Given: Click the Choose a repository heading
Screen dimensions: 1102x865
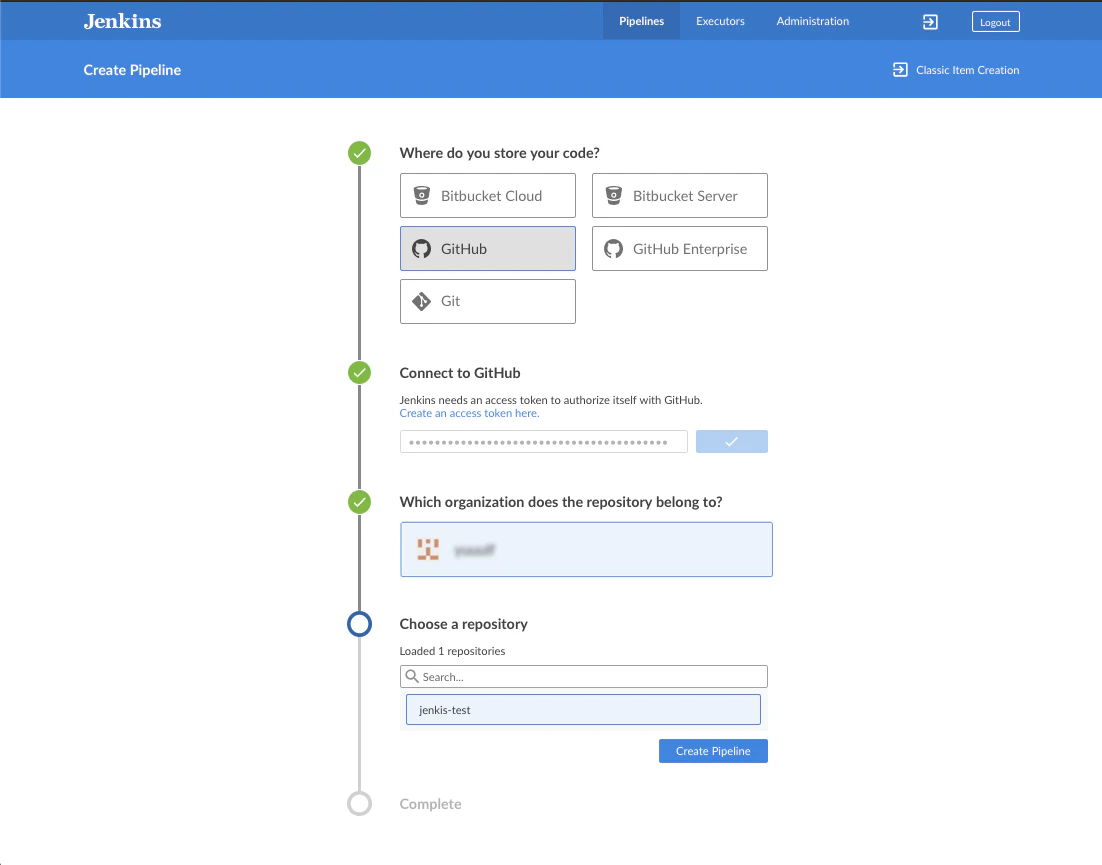Looking at the screenshot, I should click(463, 624).
